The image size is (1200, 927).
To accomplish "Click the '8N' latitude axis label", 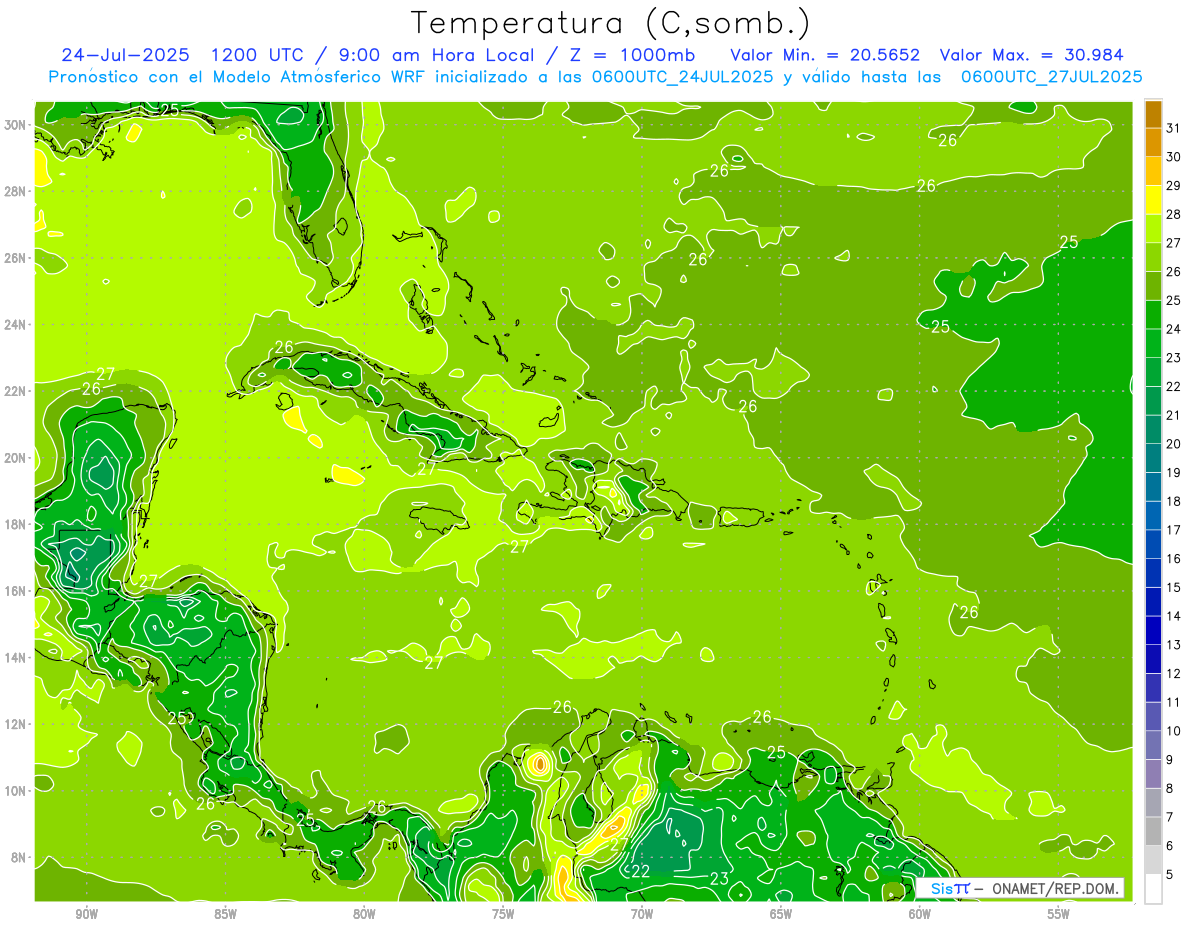I will pyautogui.click(x=19, y=857).
